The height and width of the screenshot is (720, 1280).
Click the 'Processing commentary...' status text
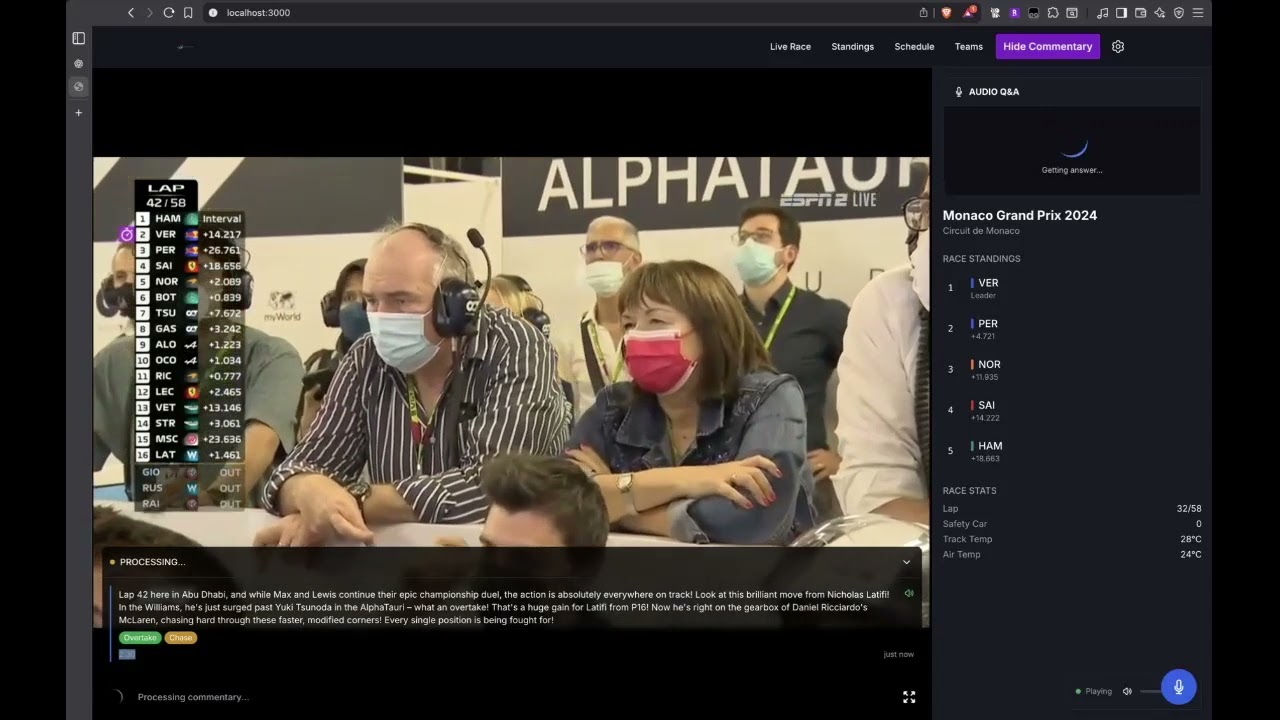(193, 697)
